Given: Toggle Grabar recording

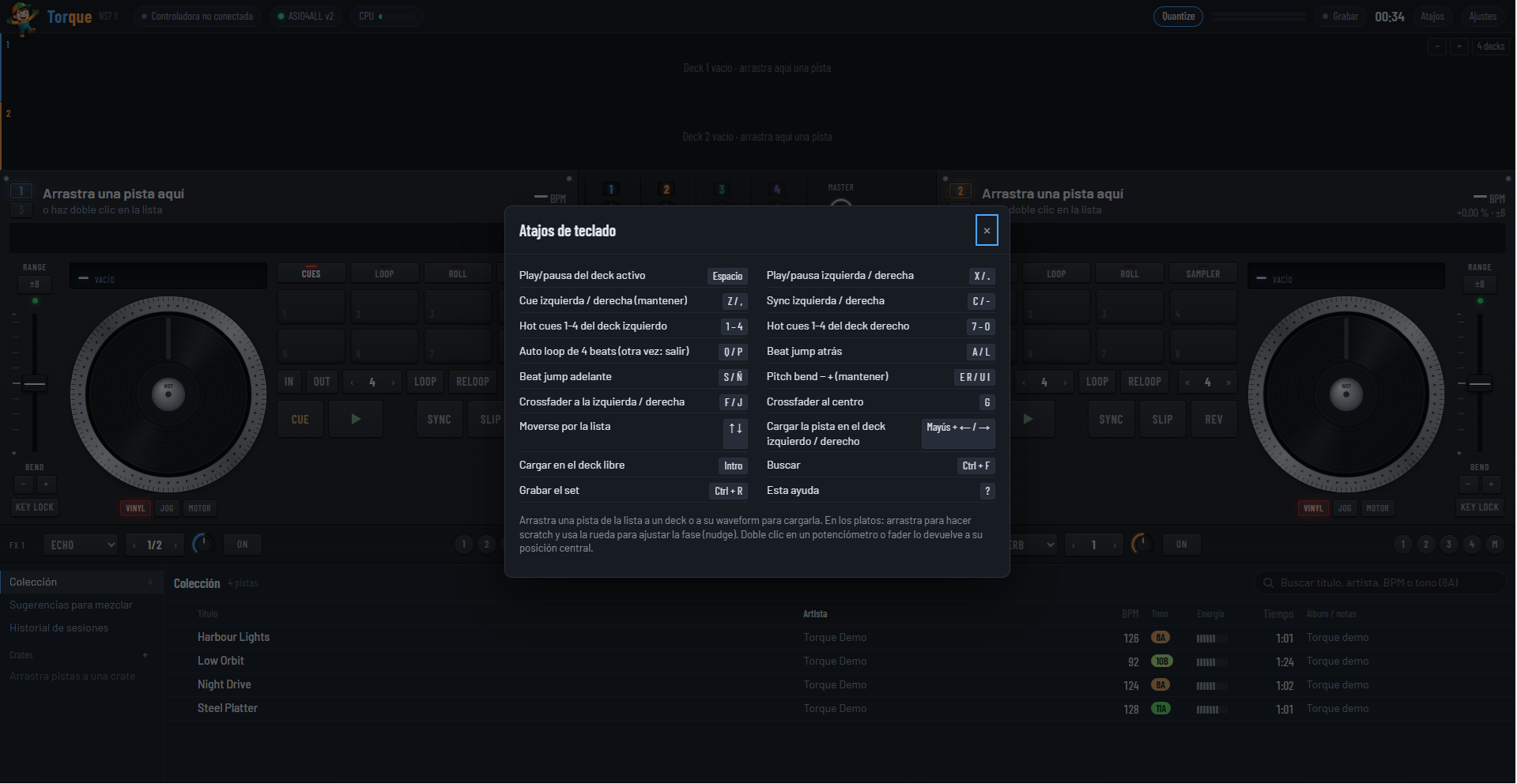Looking at the screenshot, I should click(x=1341, y=17).
